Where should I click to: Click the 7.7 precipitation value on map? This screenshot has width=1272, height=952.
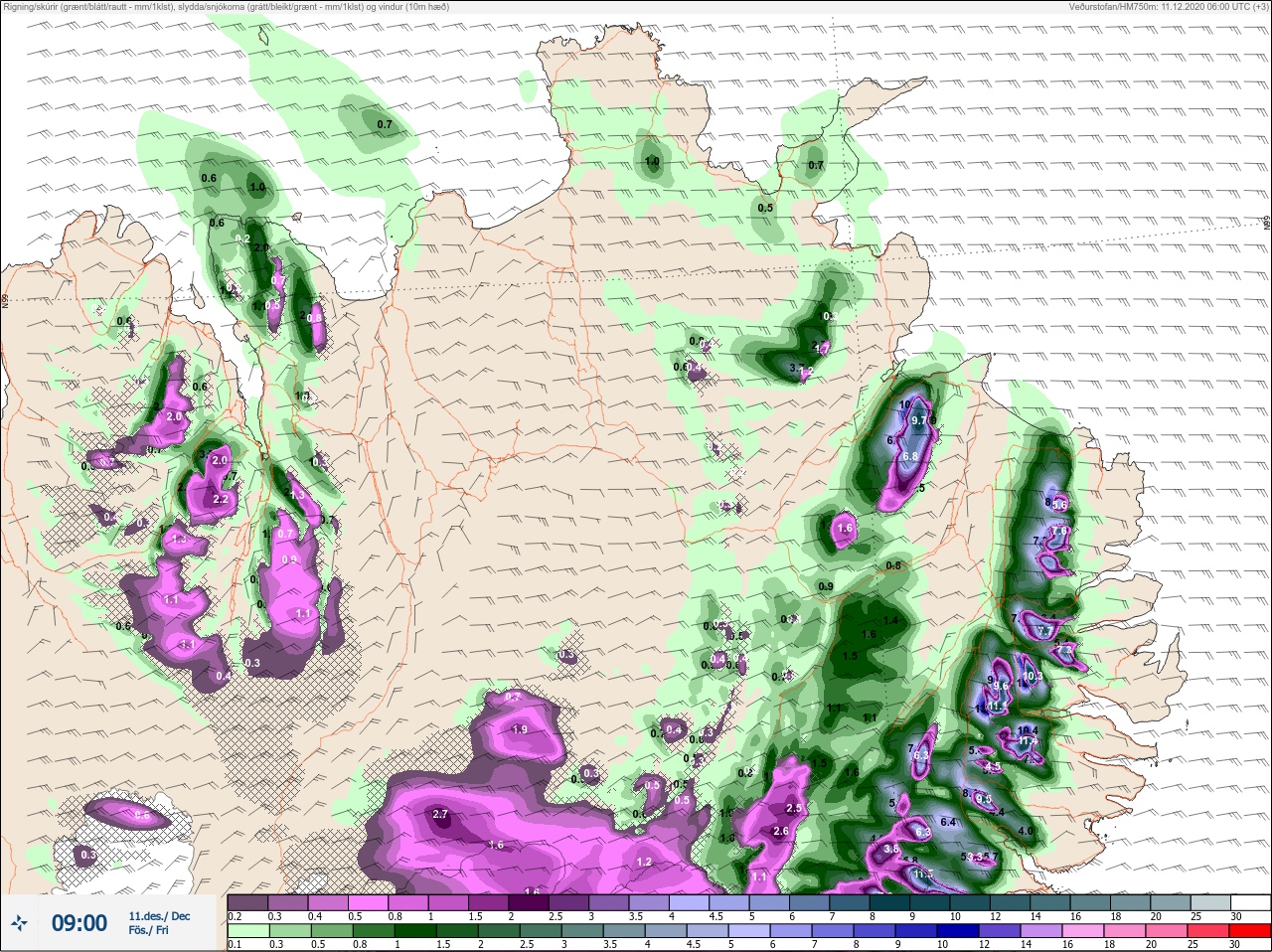coord(1043,632)
